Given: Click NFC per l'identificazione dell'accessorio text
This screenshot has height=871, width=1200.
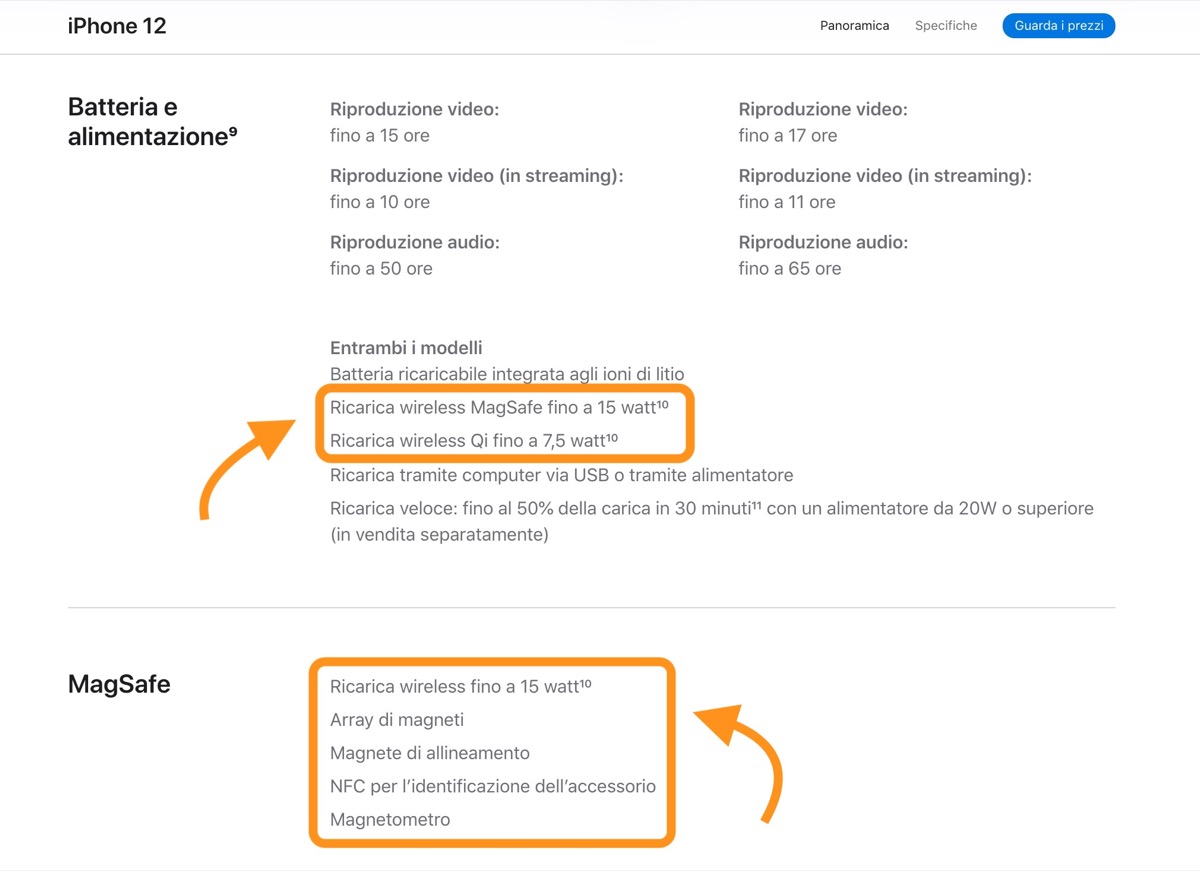Looking at the screenshot, I should [x=493, y=786].
